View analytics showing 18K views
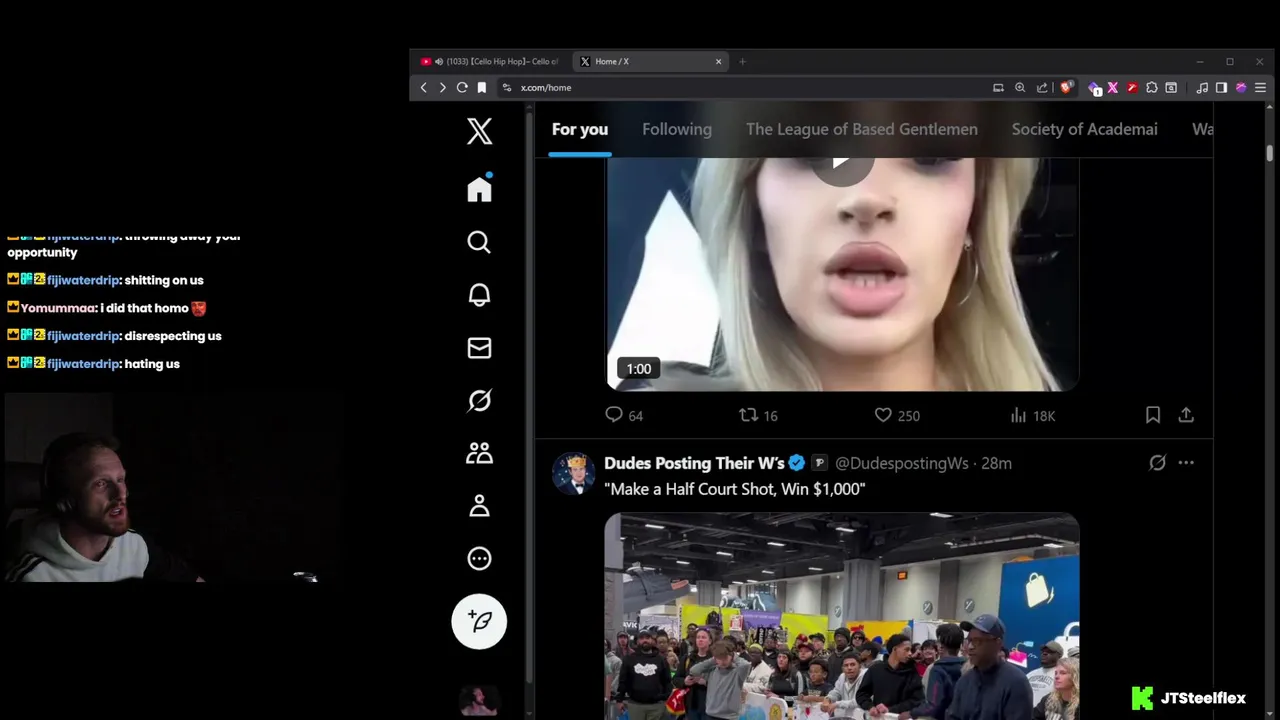The image size is (1280, 720). [1032, 415]
